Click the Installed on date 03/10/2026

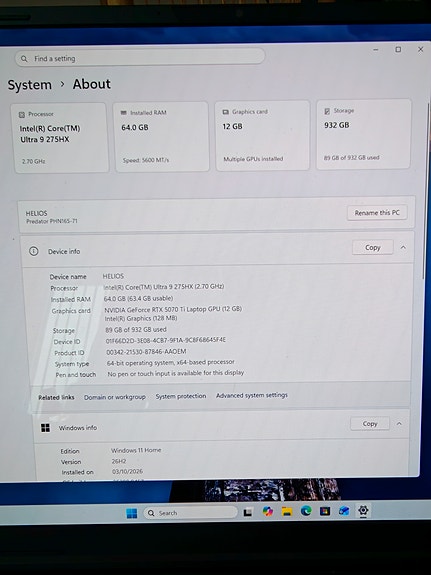pos(127,472)
